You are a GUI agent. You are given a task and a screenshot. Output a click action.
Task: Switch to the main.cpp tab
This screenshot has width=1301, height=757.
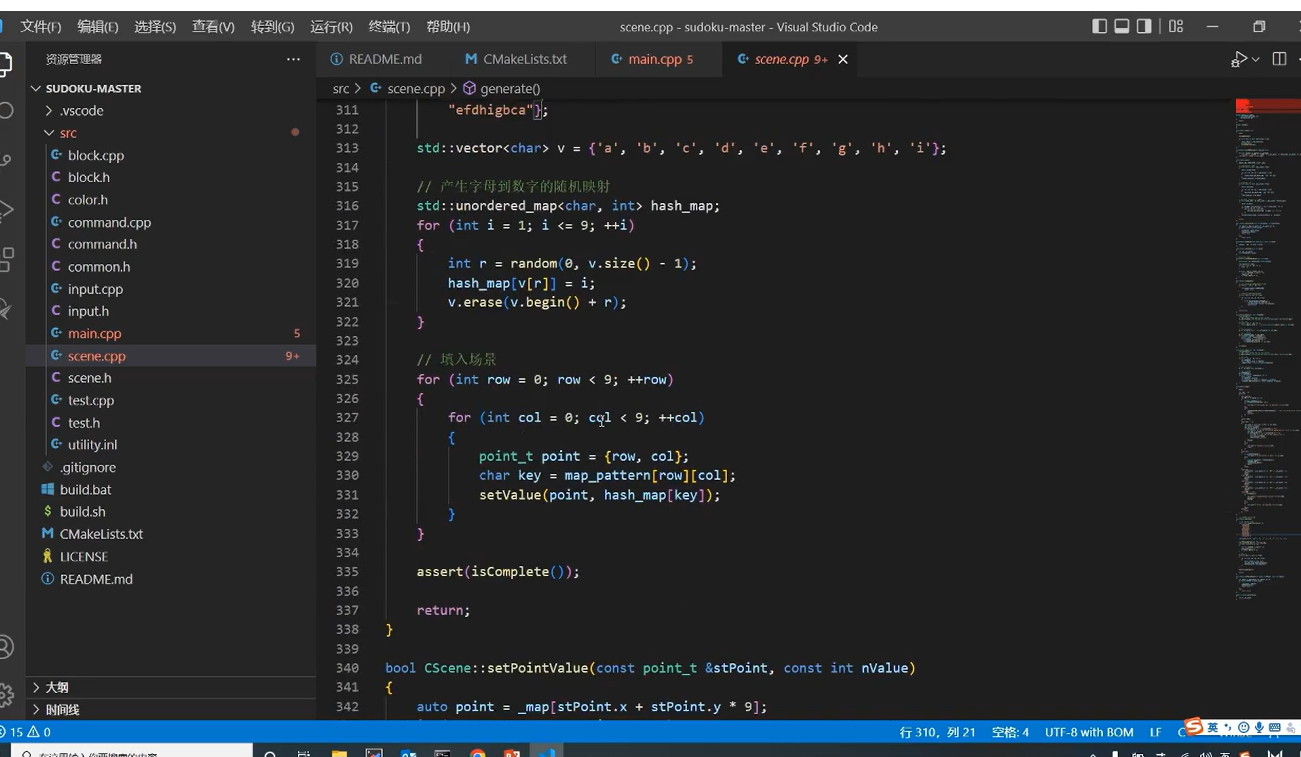click(x=654, y=59)
